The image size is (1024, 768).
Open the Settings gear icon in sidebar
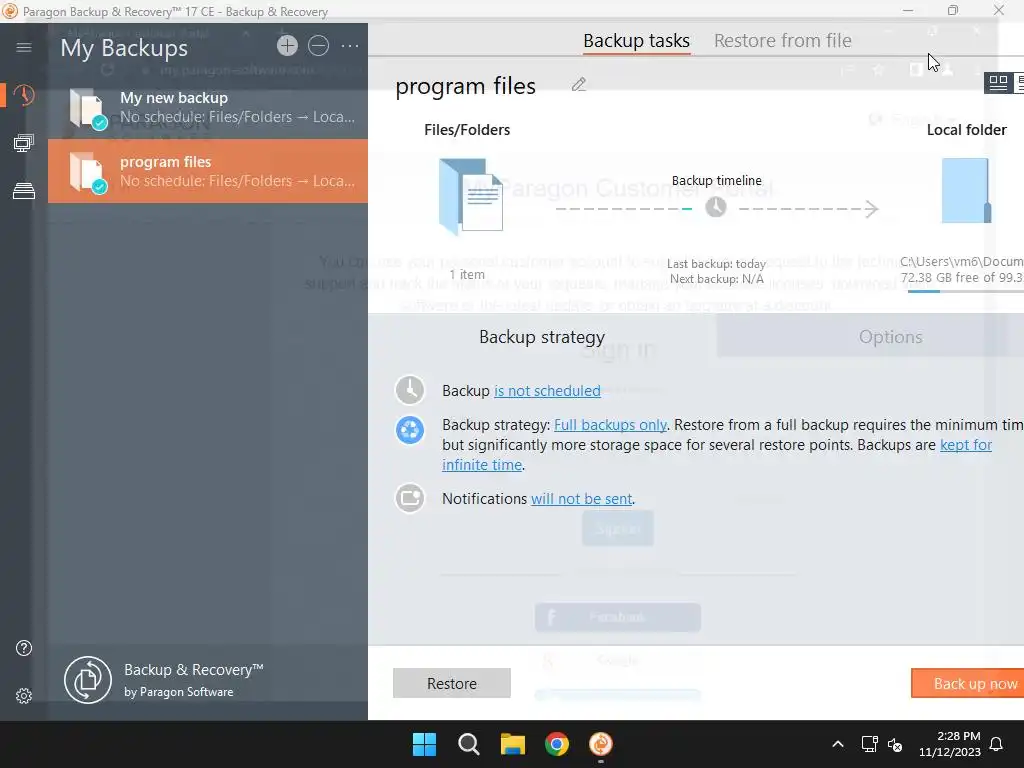24,696
